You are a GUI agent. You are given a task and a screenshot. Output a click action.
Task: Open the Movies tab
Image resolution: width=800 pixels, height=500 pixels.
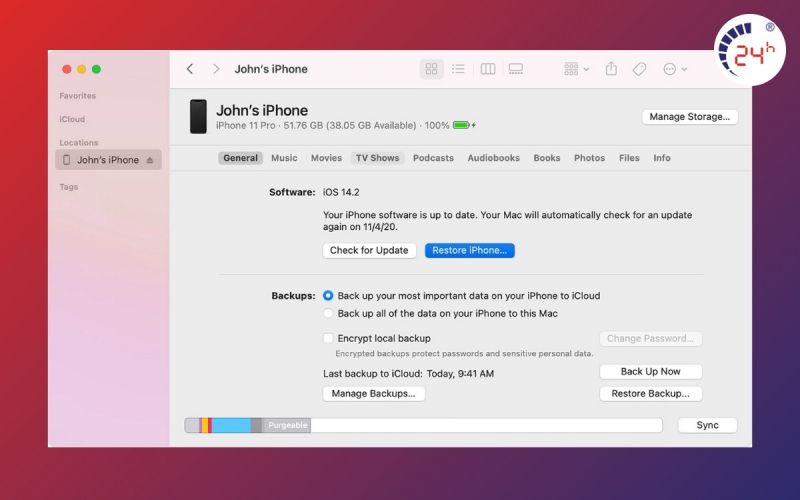click(x=327, y=158)
